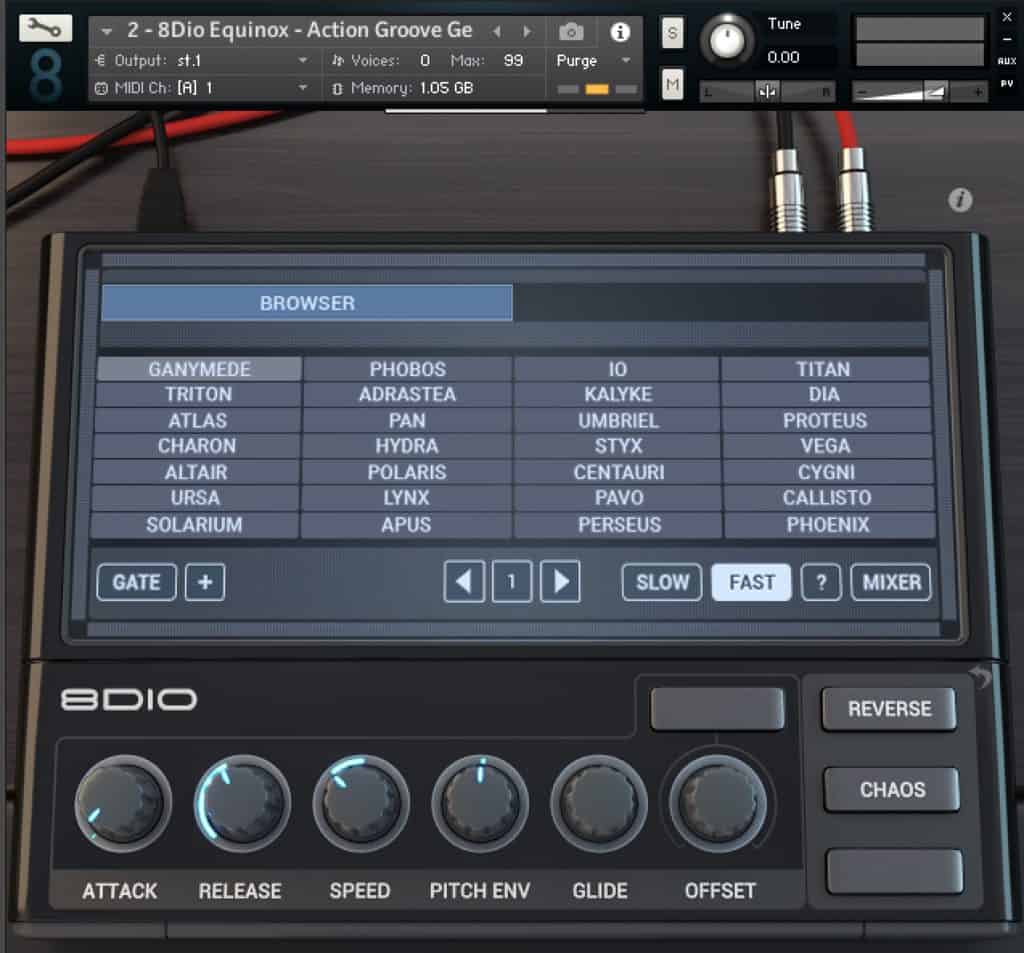Add a gate with the plus button
The image size is (1024, 953).
205,582
